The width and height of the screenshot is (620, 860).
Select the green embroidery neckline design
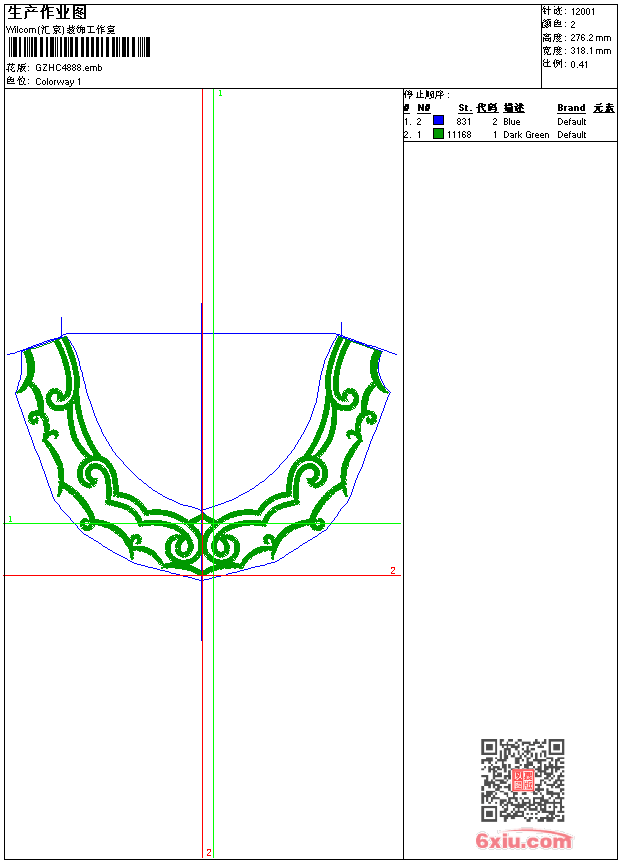point(200,460)
